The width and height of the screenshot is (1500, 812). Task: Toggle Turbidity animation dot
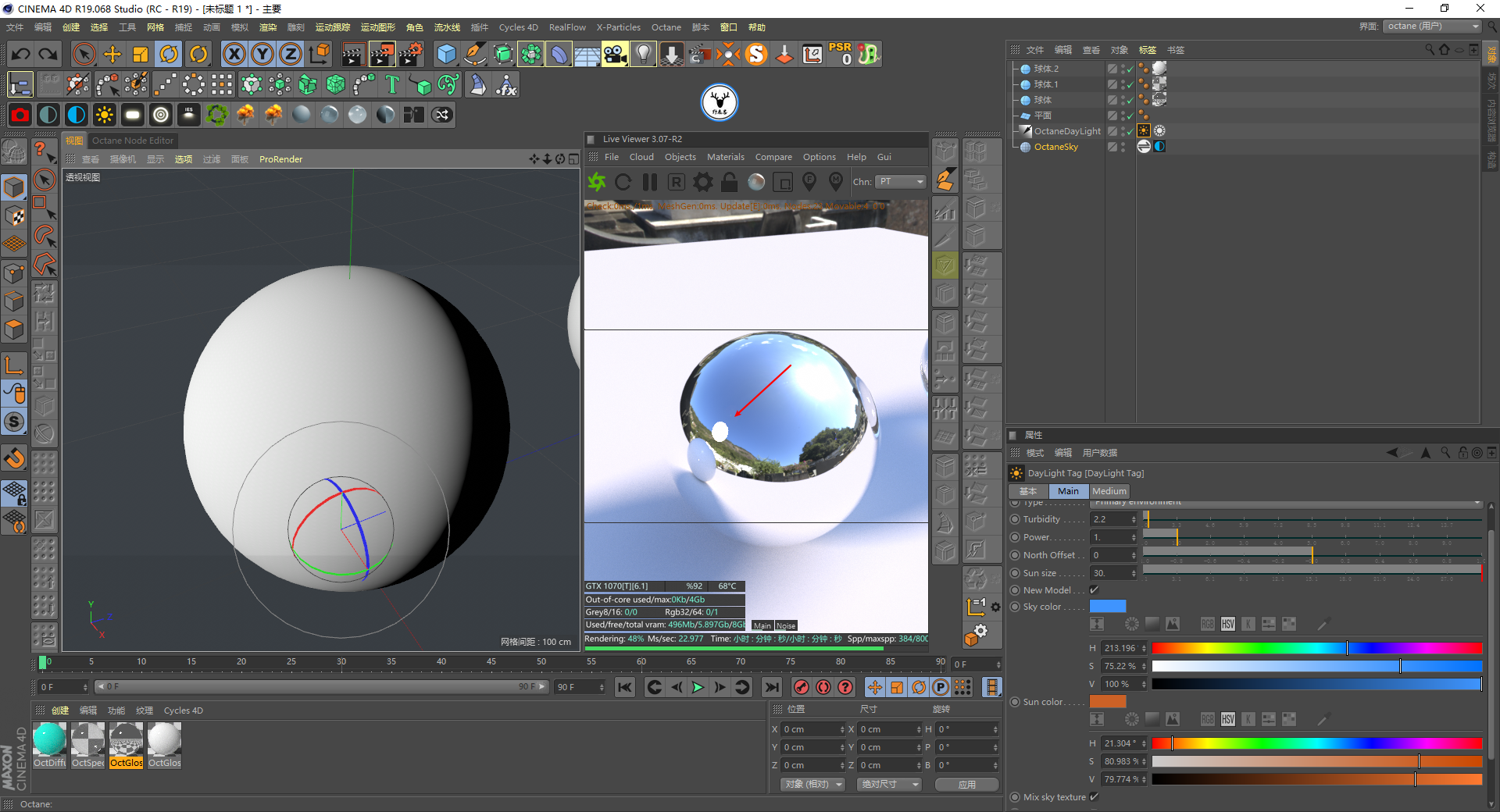tap(1015, 519)
